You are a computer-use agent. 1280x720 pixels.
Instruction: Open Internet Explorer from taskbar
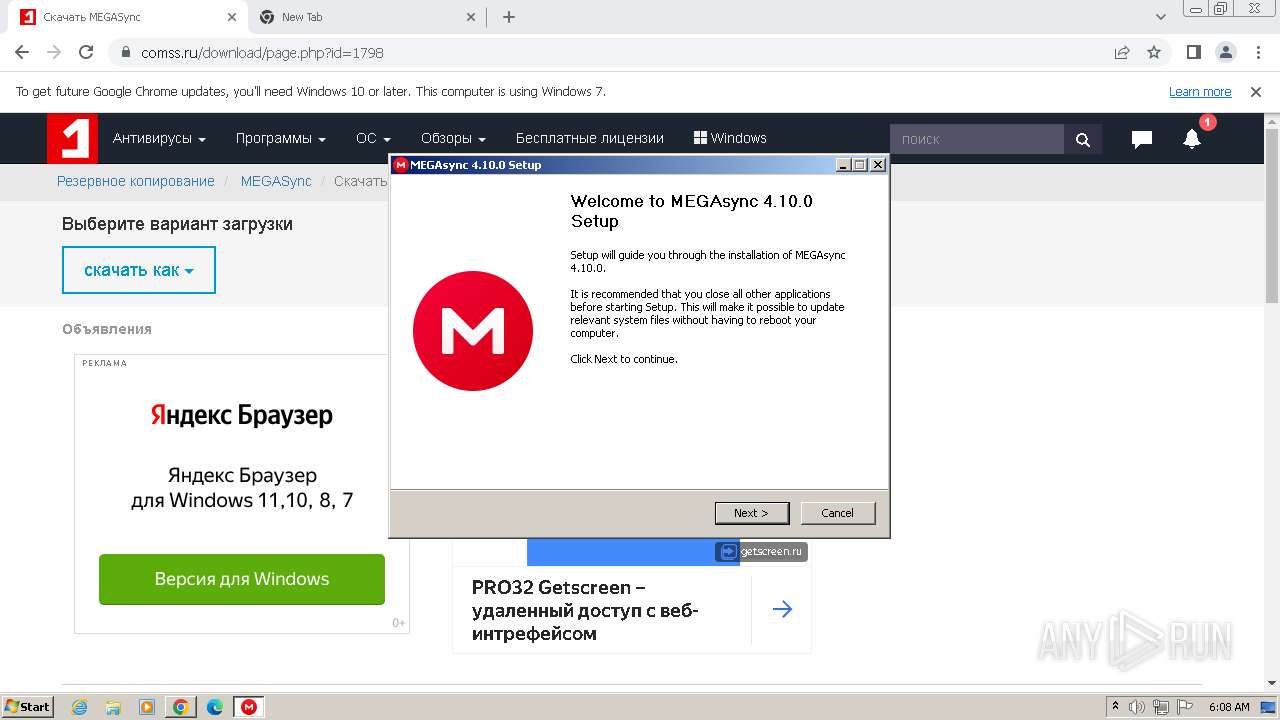(80, 707)
